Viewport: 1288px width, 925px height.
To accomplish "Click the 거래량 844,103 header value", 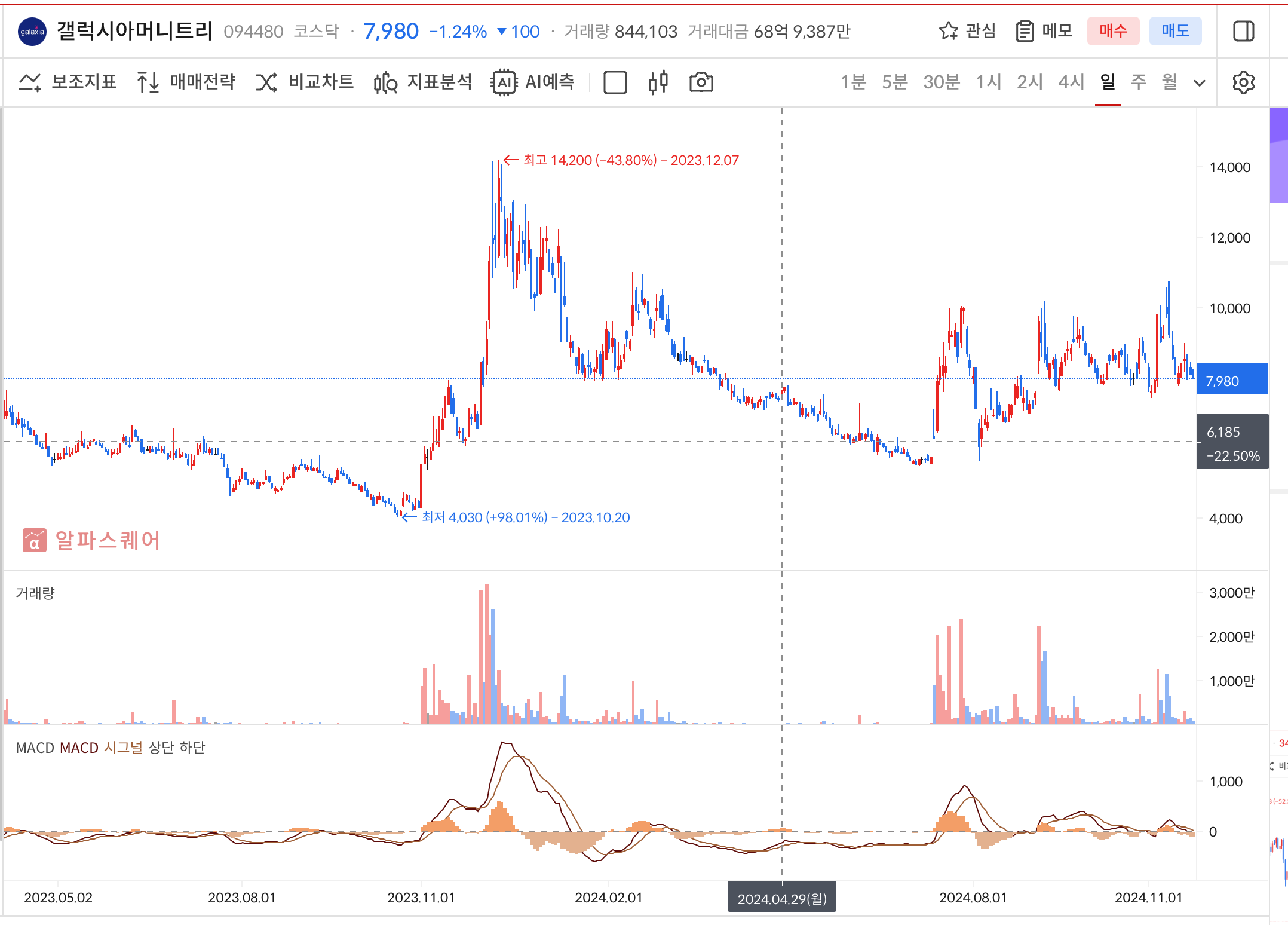I will tap(621, 32).
